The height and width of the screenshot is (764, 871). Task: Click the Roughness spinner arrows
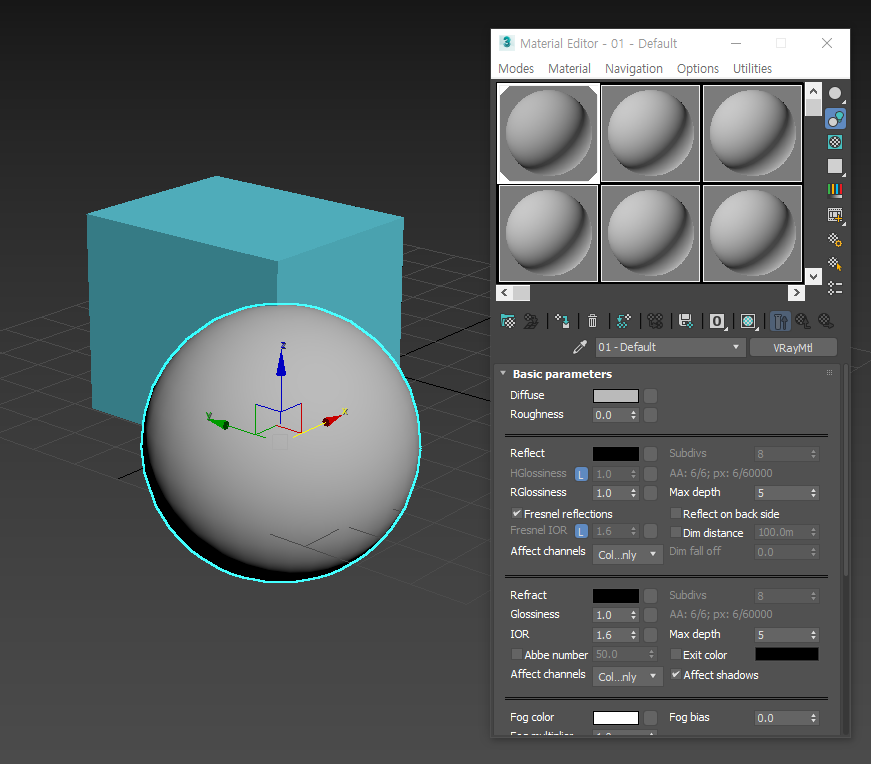[x=633, y=415]
